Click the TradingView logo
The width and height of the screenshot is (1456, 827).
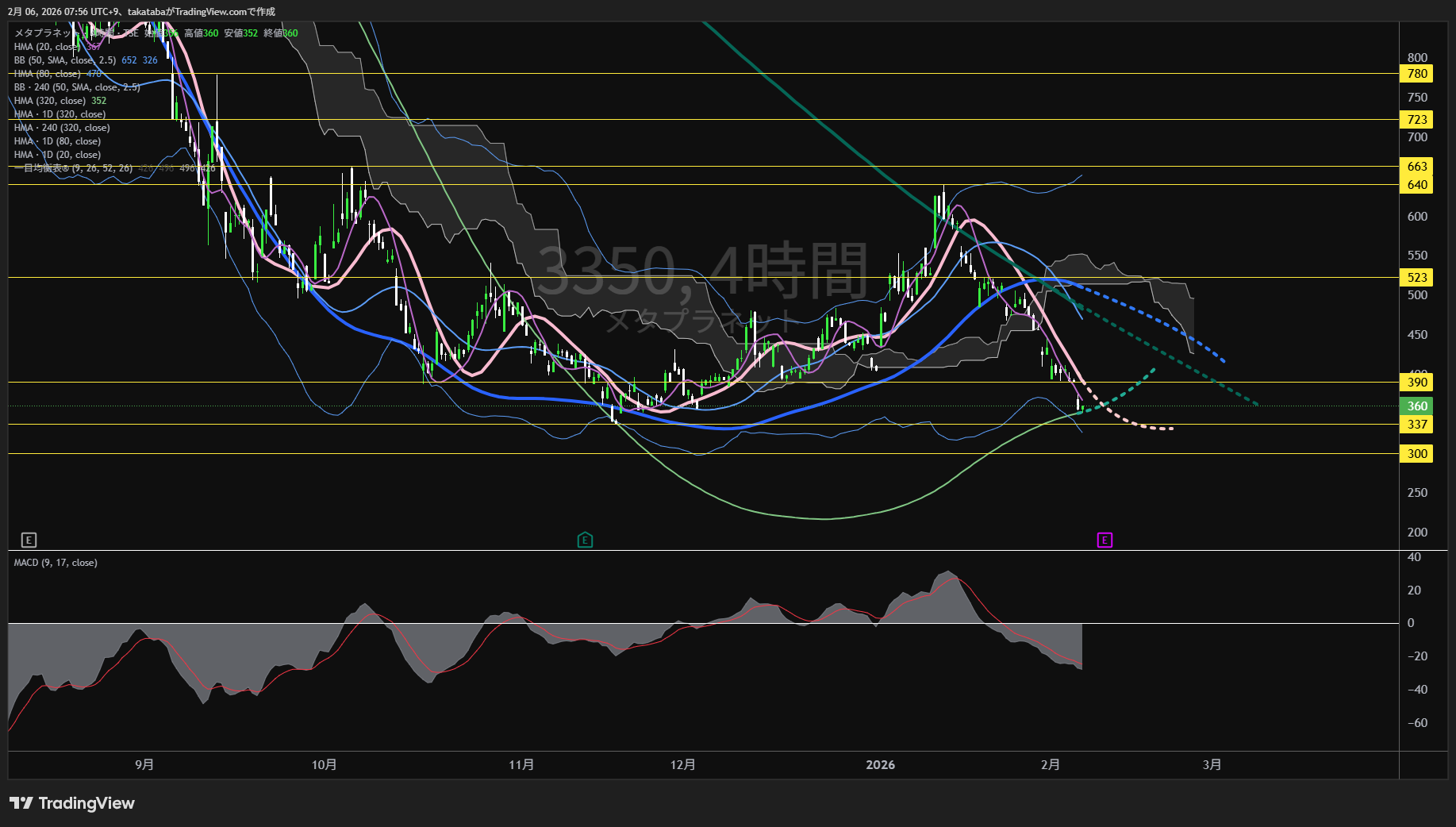(72, 803)
